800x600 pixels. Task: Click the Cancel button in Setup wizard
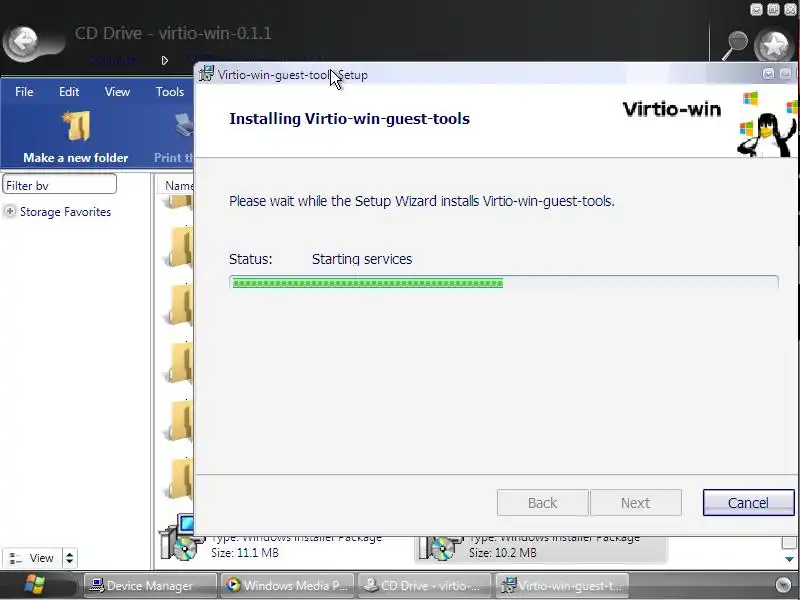(x=748, y=503)
